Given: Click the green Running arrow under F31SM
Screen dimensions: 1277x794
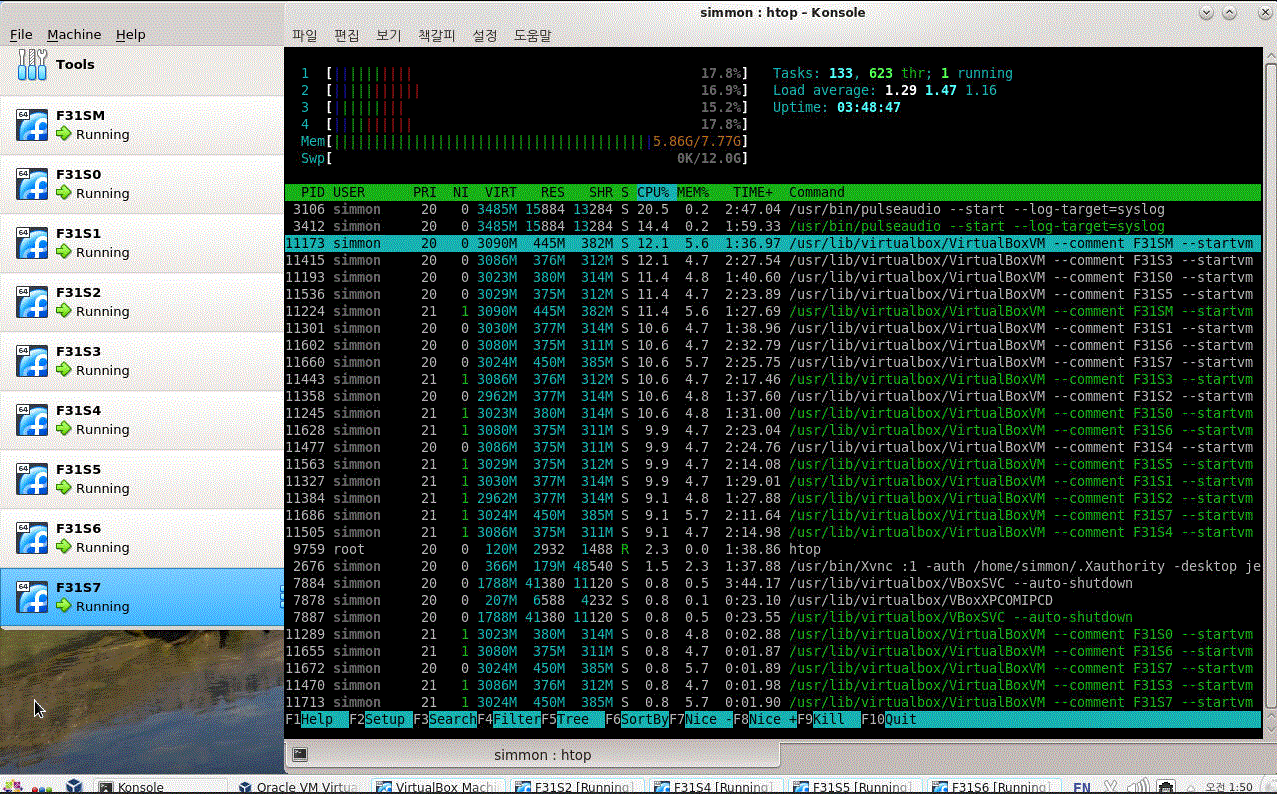Looking at the screenshot, I should point(64,134).
